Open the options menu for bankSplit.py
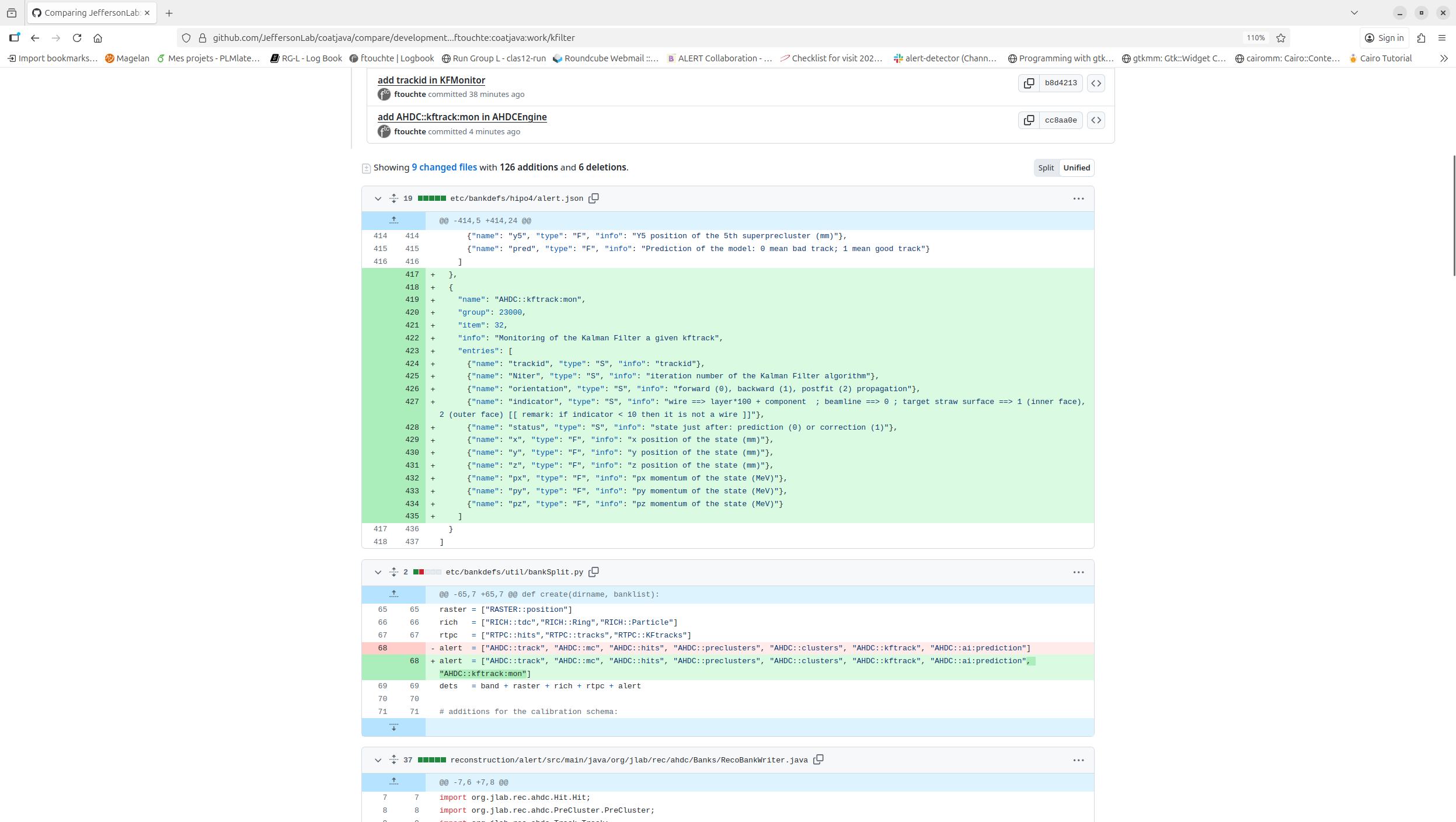The width and height of the screenshot is (1456, 822). 1078,572
